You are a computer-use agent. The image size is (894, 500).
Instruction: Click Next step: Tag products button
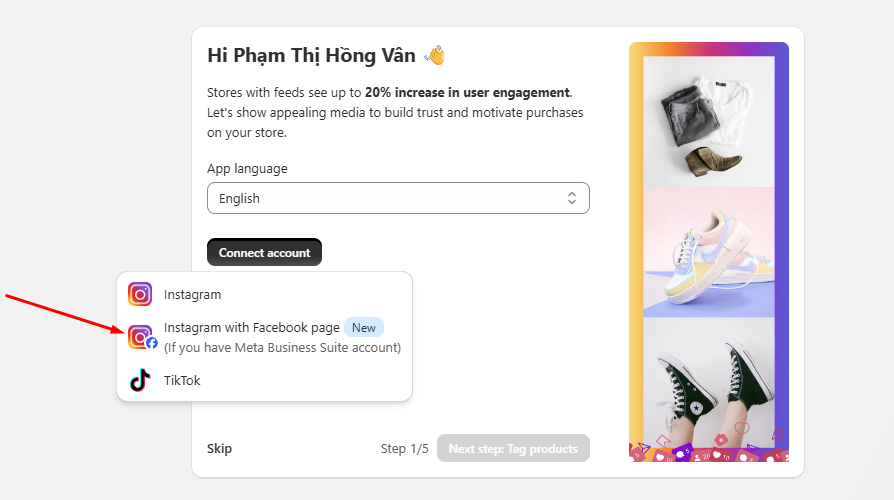pyautogui.click(x=513, y=449)
